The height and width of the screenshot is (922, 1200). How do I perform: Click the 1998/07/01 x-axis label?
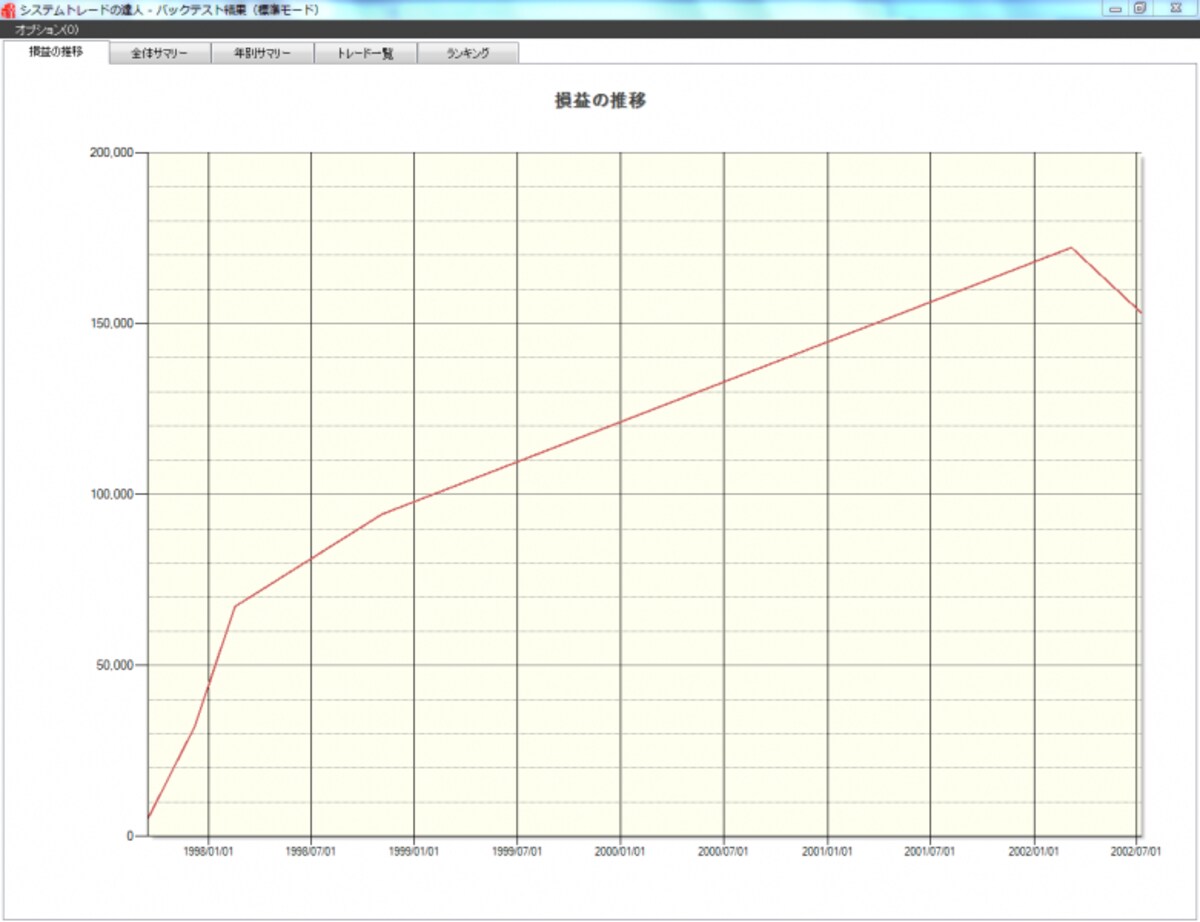[311, 851]
